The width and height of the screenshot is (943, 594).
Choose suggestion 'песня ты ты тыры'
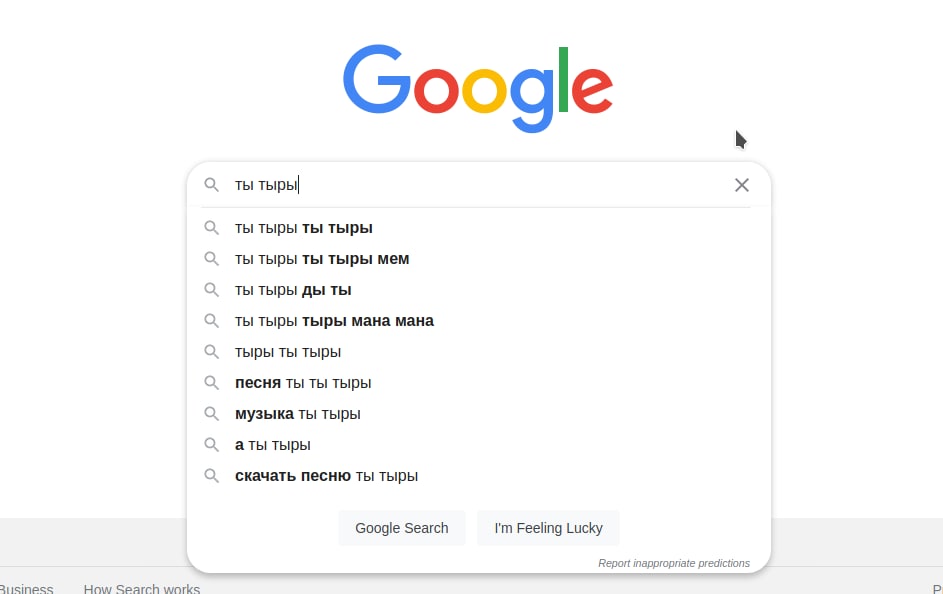coord(479,383)
